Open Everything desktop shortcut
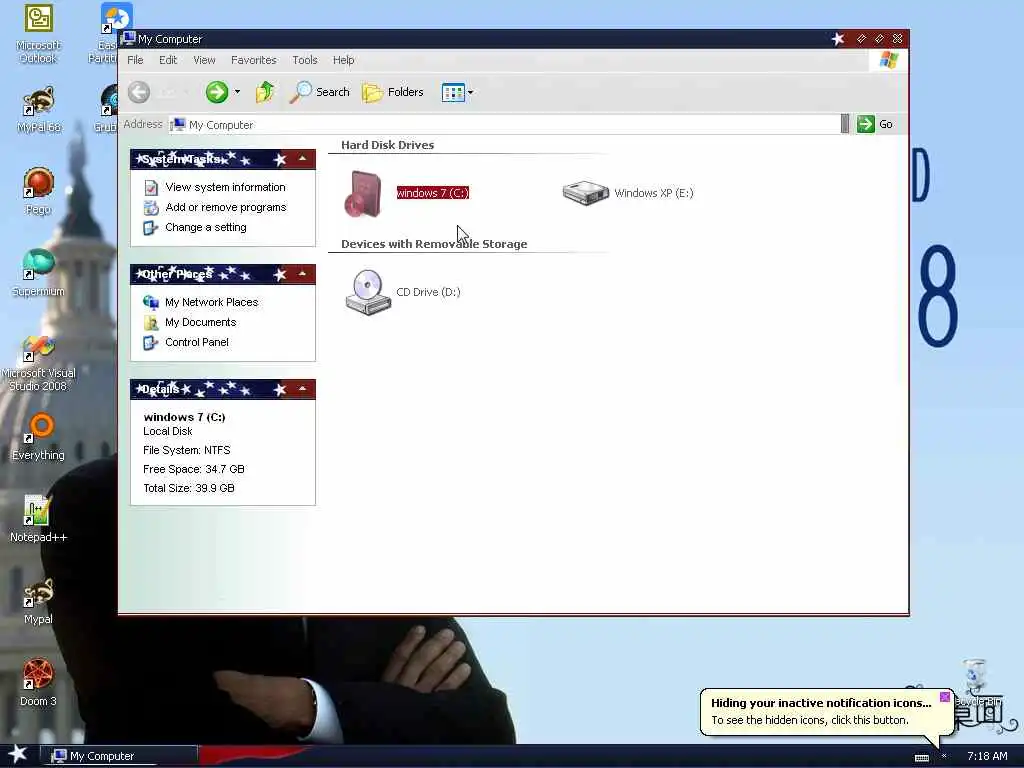Viewport: 1024px width, 768px height. pos(38,438)
